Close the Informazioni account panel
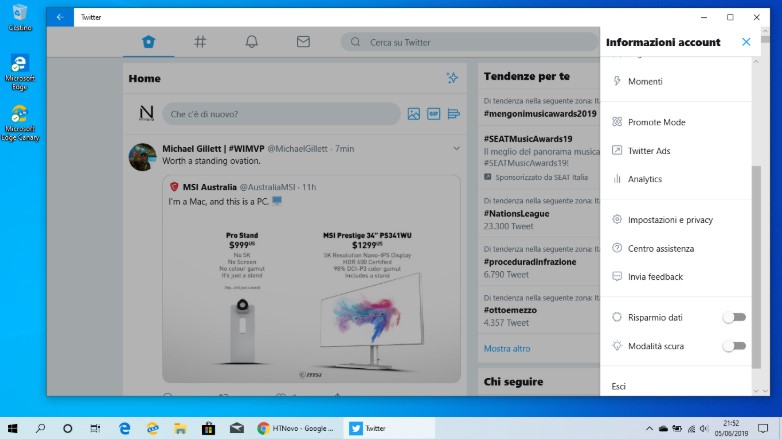Image resolution: width=782 pixels, height=439 pixels. coord(746,42)
